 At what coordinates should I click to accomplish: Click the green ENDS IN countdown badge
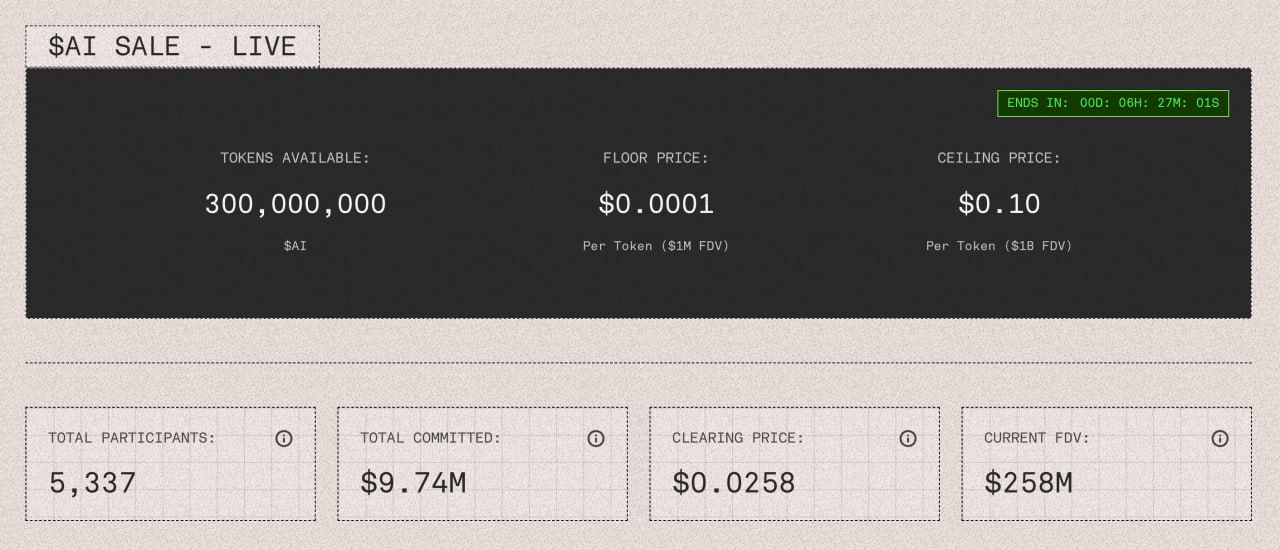coord(1112,103)
